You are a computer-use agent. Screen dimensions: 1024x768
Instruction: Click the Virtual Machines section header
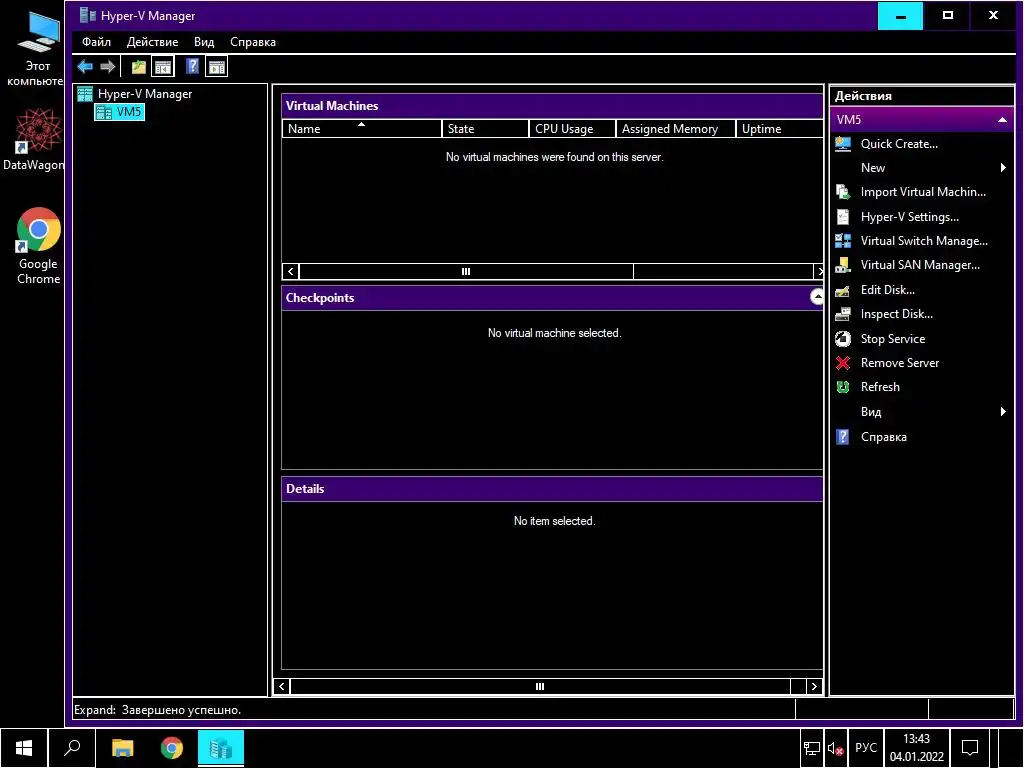point(552,106)
